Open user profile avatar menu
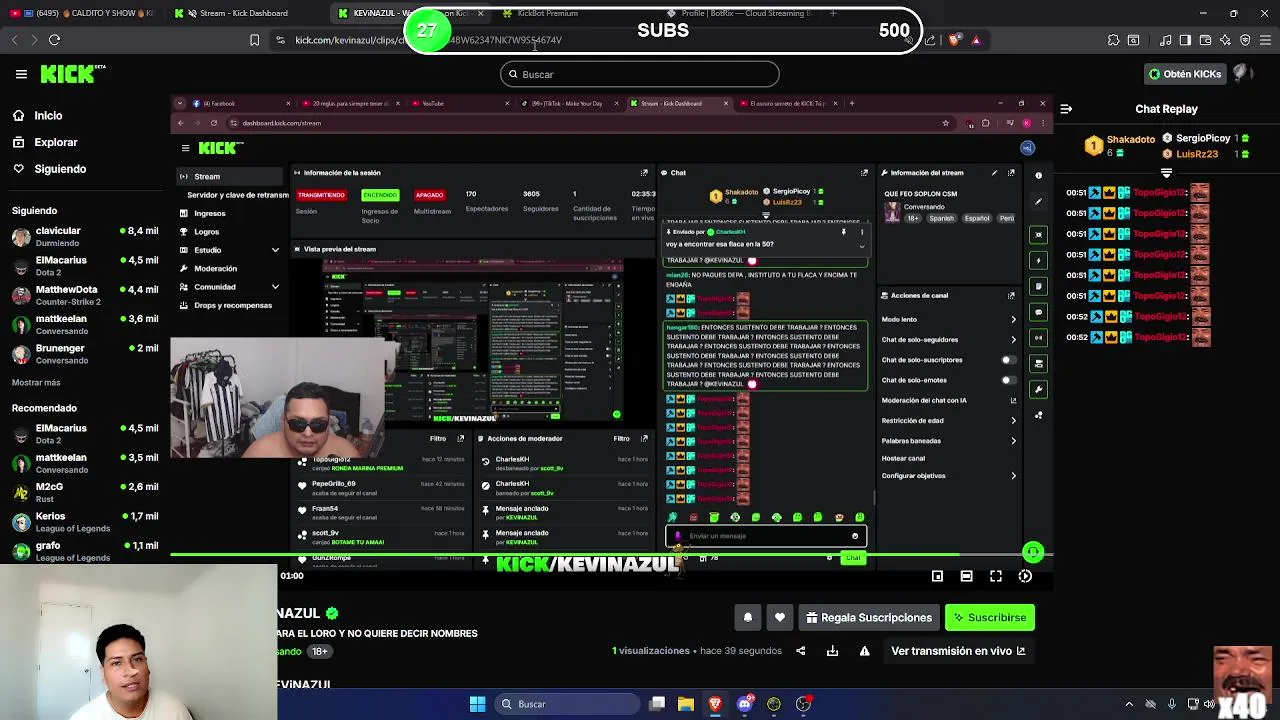This screenshot has width=1280, height=720. point(1244,74)
